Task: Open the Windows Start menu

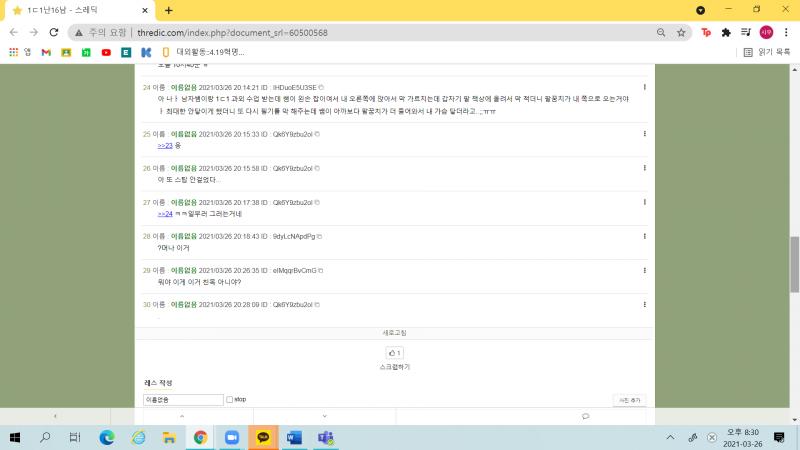Action: (15, 437)
